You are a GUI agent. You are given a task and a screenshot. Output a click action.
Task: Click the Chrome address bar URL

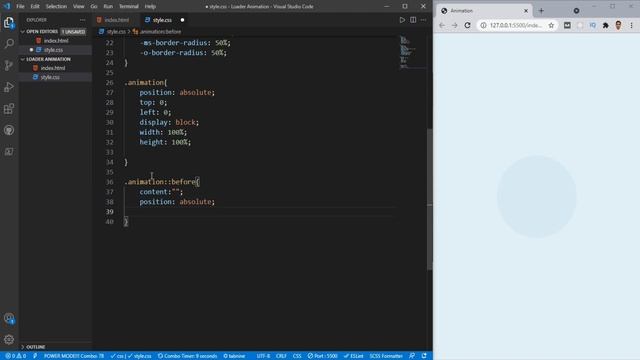tap(516, 25)
